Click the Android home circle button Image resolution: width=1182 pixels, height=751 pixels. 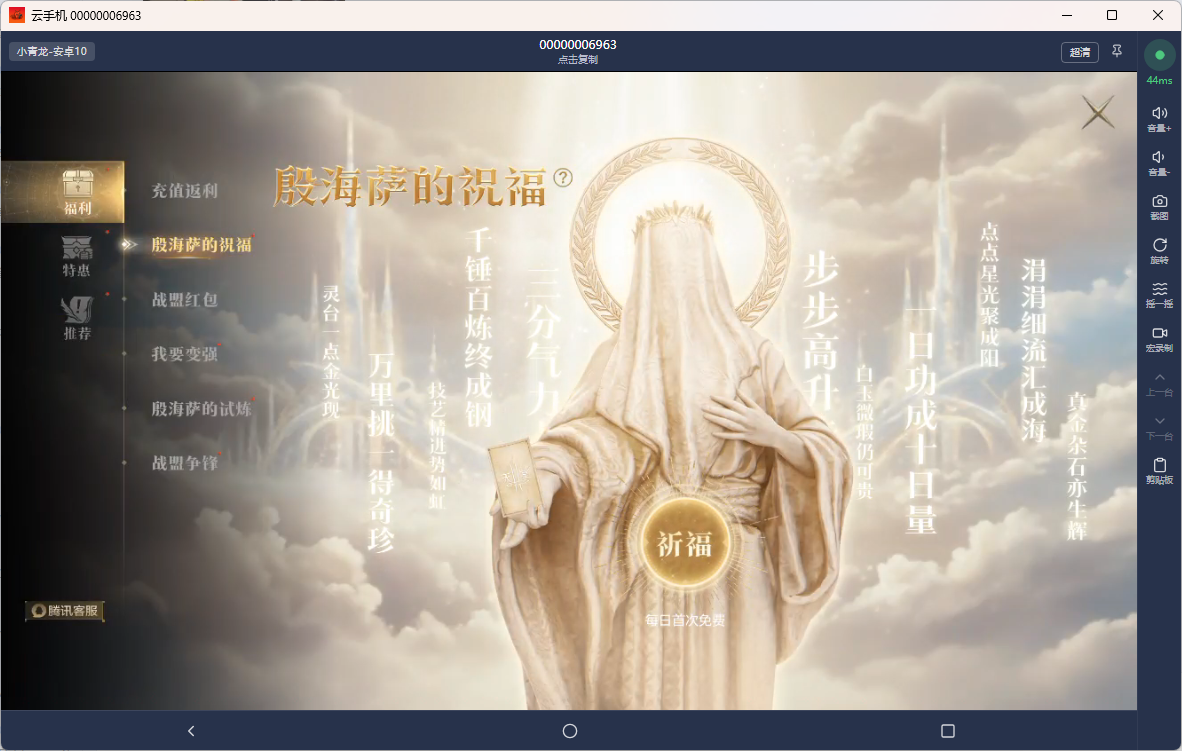570,731
